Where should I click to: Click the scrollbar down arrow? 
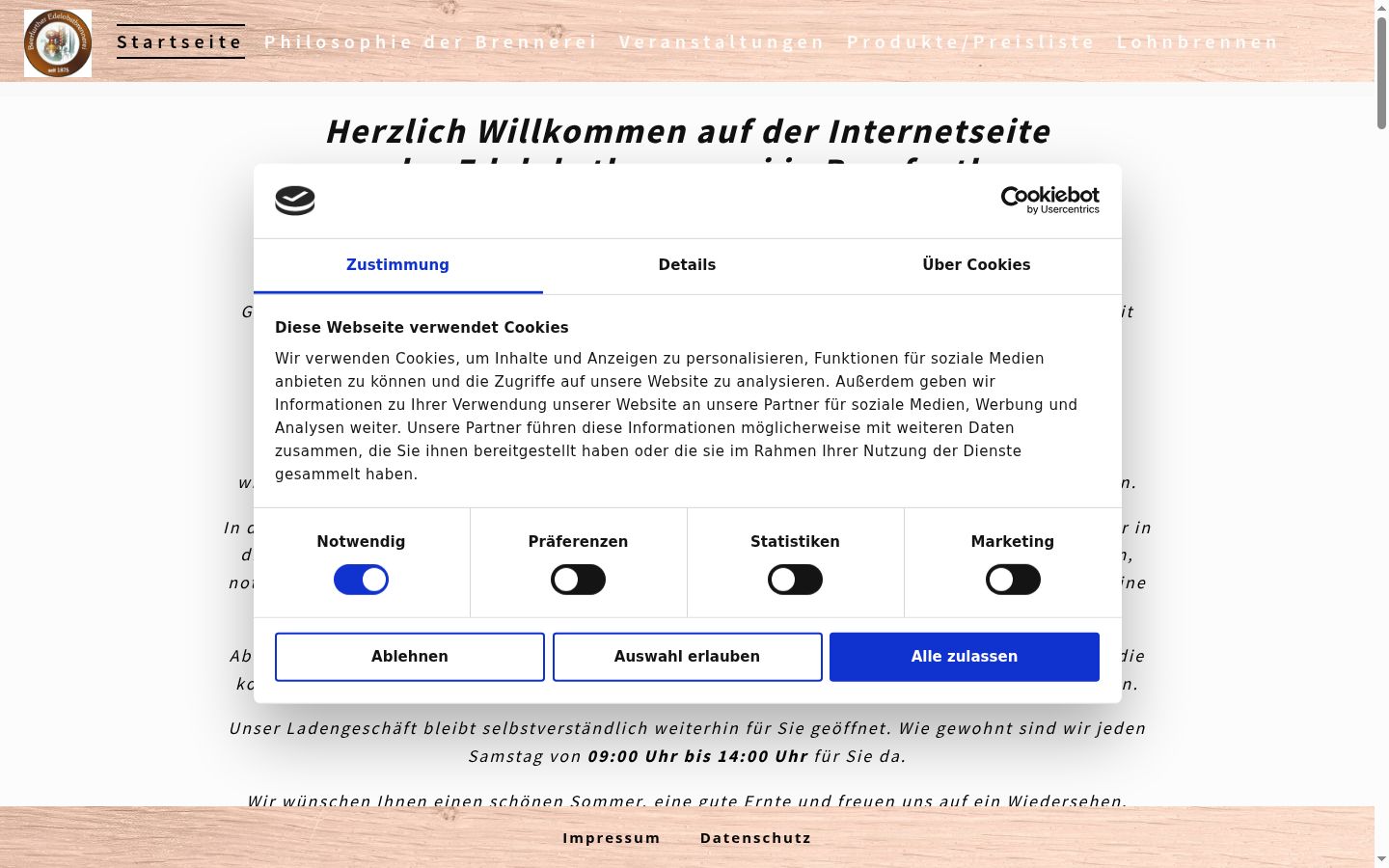[x=1381, y=858]
